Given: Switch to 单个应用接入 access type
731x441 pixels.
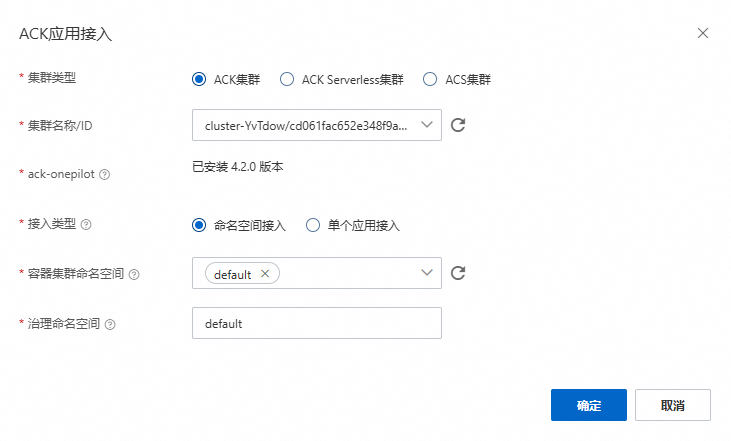Looking at the screenshot, I should [313, 225].
